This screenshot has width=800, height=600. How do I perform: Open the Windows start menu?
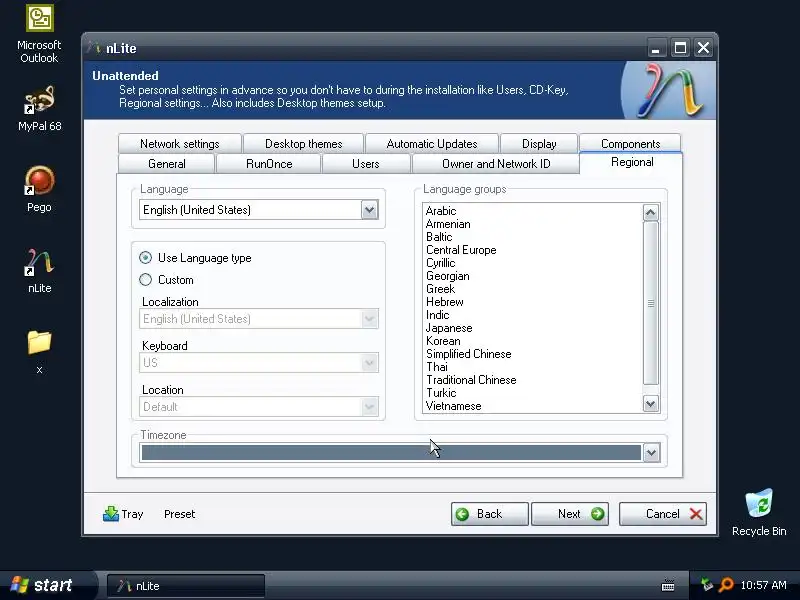(x=46, y=585)
